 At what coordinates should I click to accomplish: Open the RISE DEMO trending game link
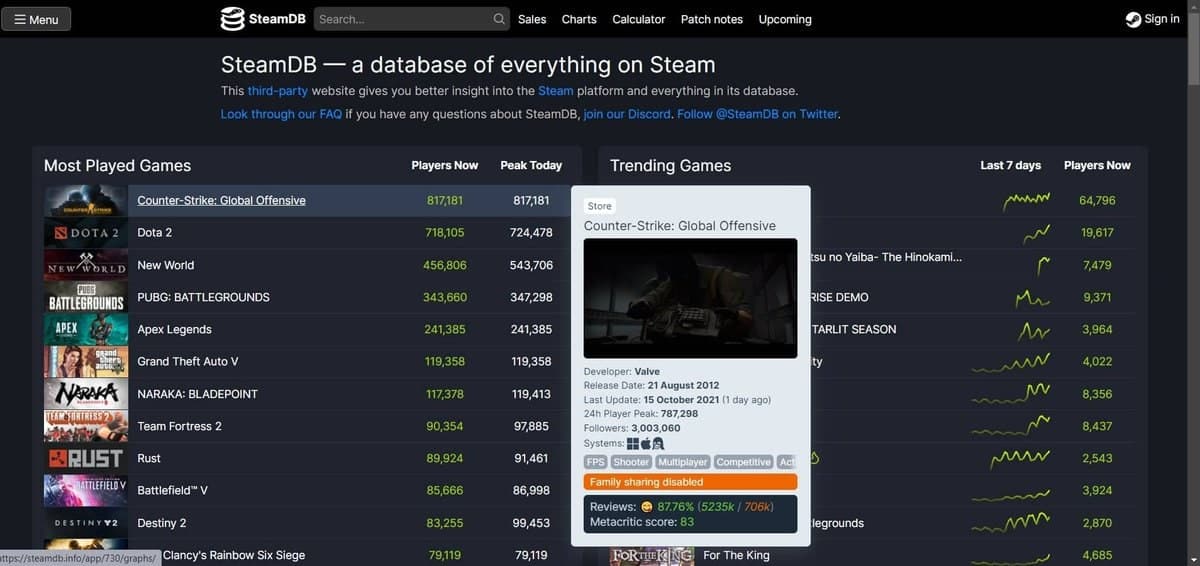pos(840,297)
